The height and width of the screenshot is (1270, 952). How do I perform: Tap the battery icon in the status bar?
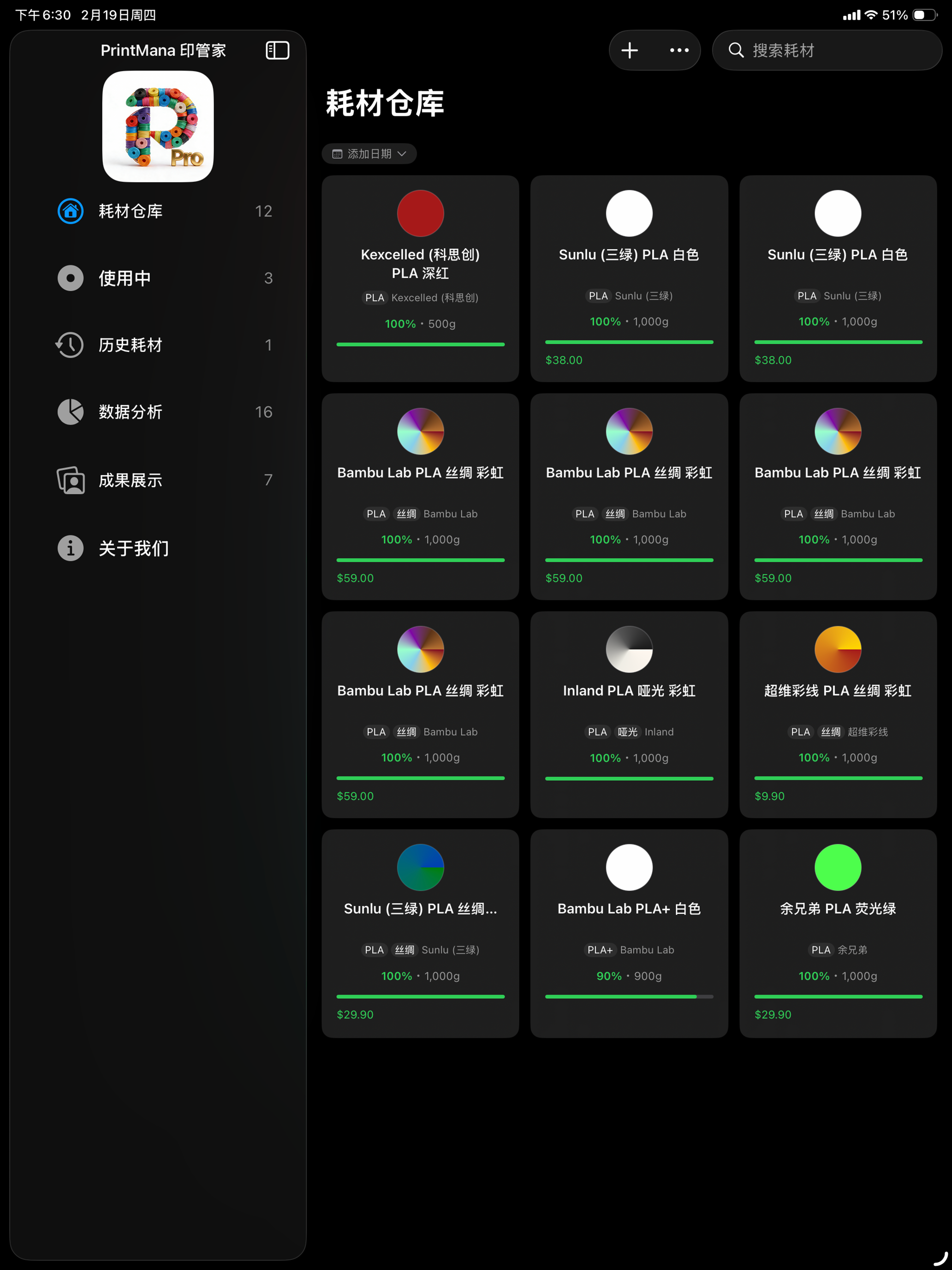[x=924, y=15]
